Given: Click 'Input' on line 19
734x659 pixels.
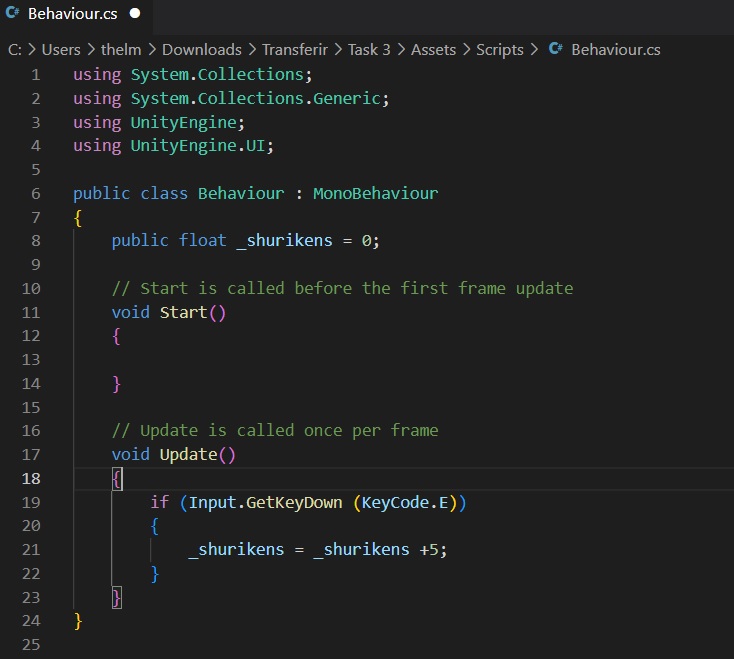Looking at the screenshot, I should point(213,502).
